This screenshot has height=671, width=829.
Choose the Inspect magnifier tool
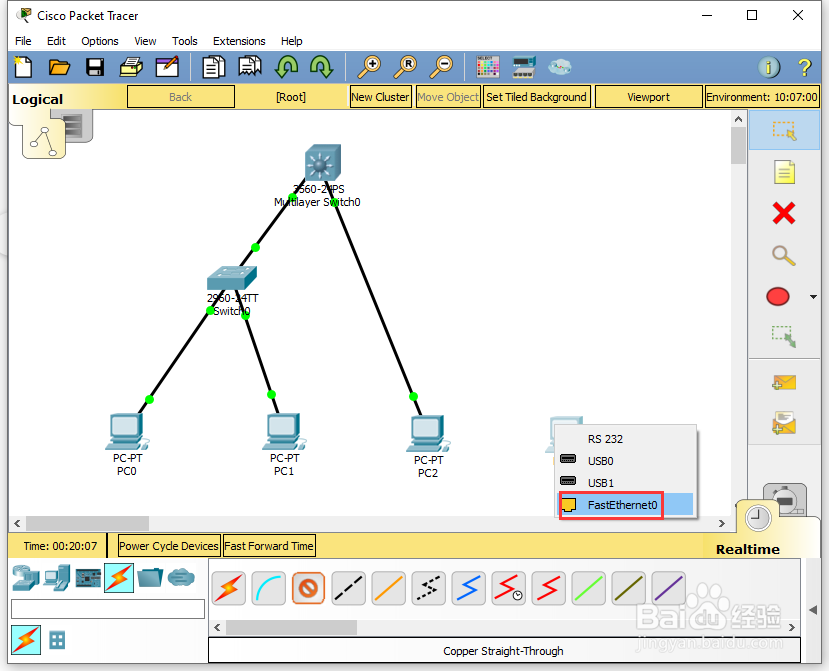(x=784, y=255)
